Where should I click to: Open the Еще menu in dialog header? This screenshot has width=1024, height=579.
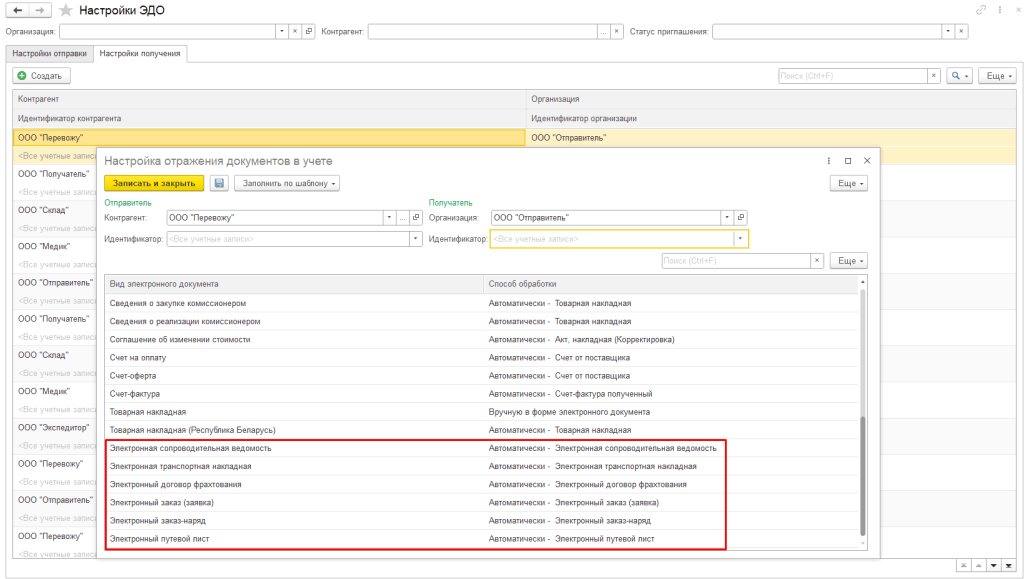tap(849, 183)
